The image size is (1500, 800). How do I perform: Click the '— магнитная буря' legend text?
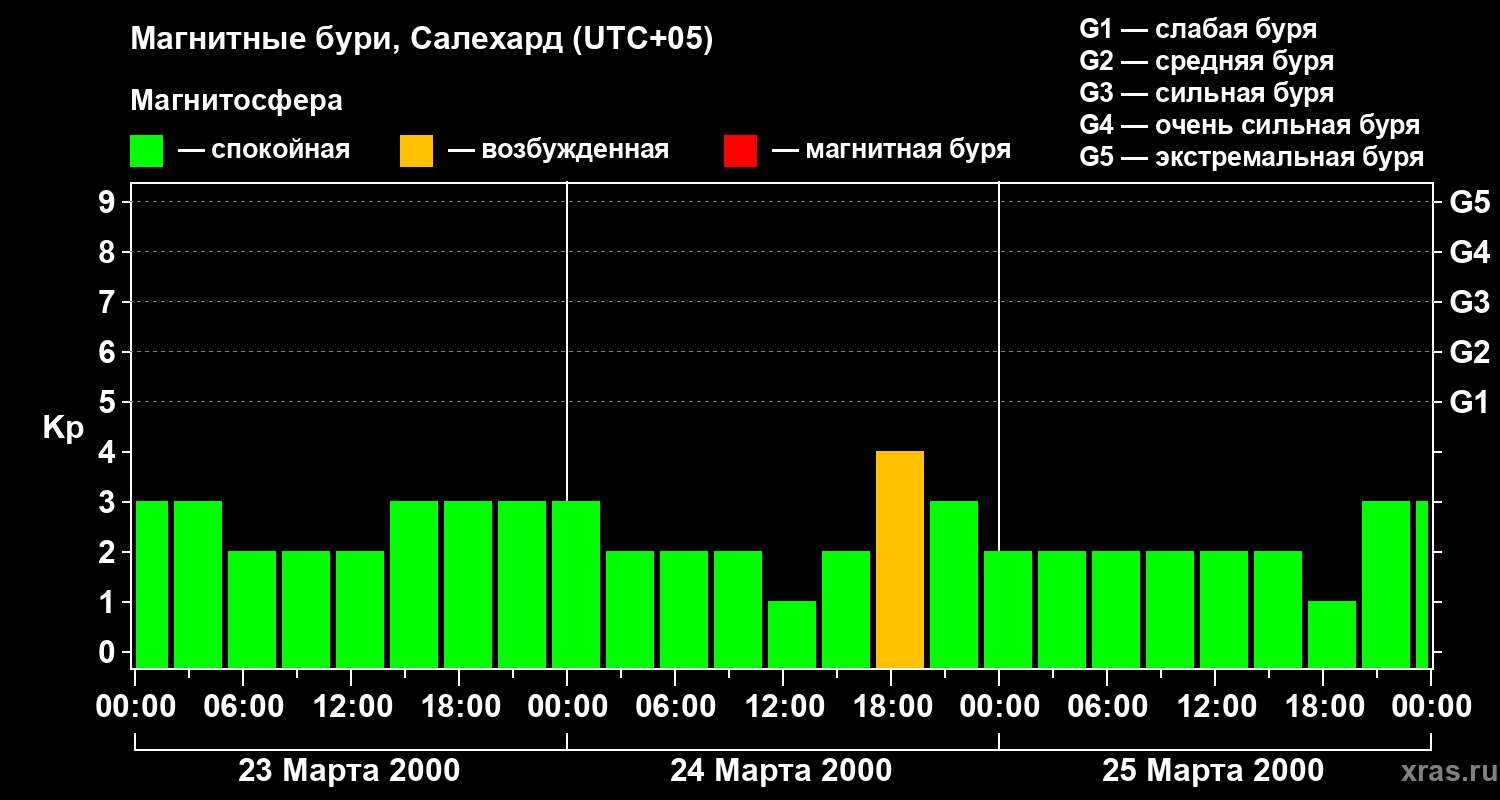point(891,150)
